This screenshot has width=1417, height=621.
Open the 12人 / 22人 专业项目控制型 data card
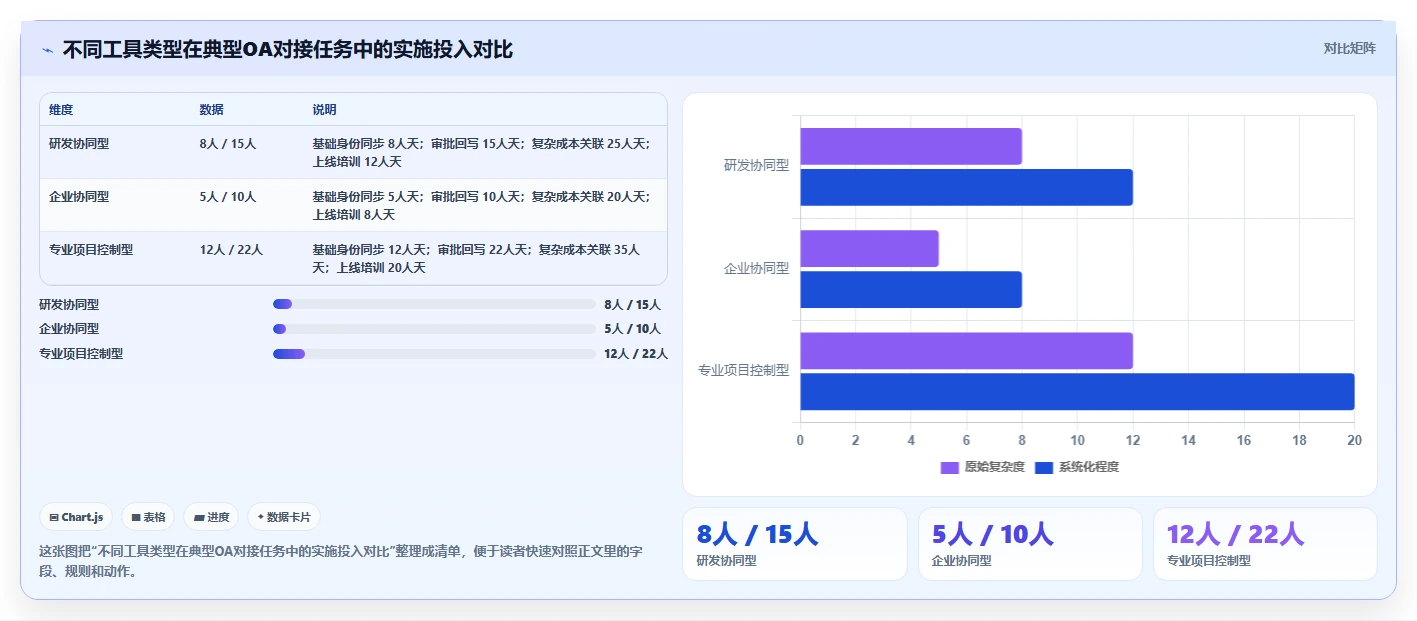1265,544
